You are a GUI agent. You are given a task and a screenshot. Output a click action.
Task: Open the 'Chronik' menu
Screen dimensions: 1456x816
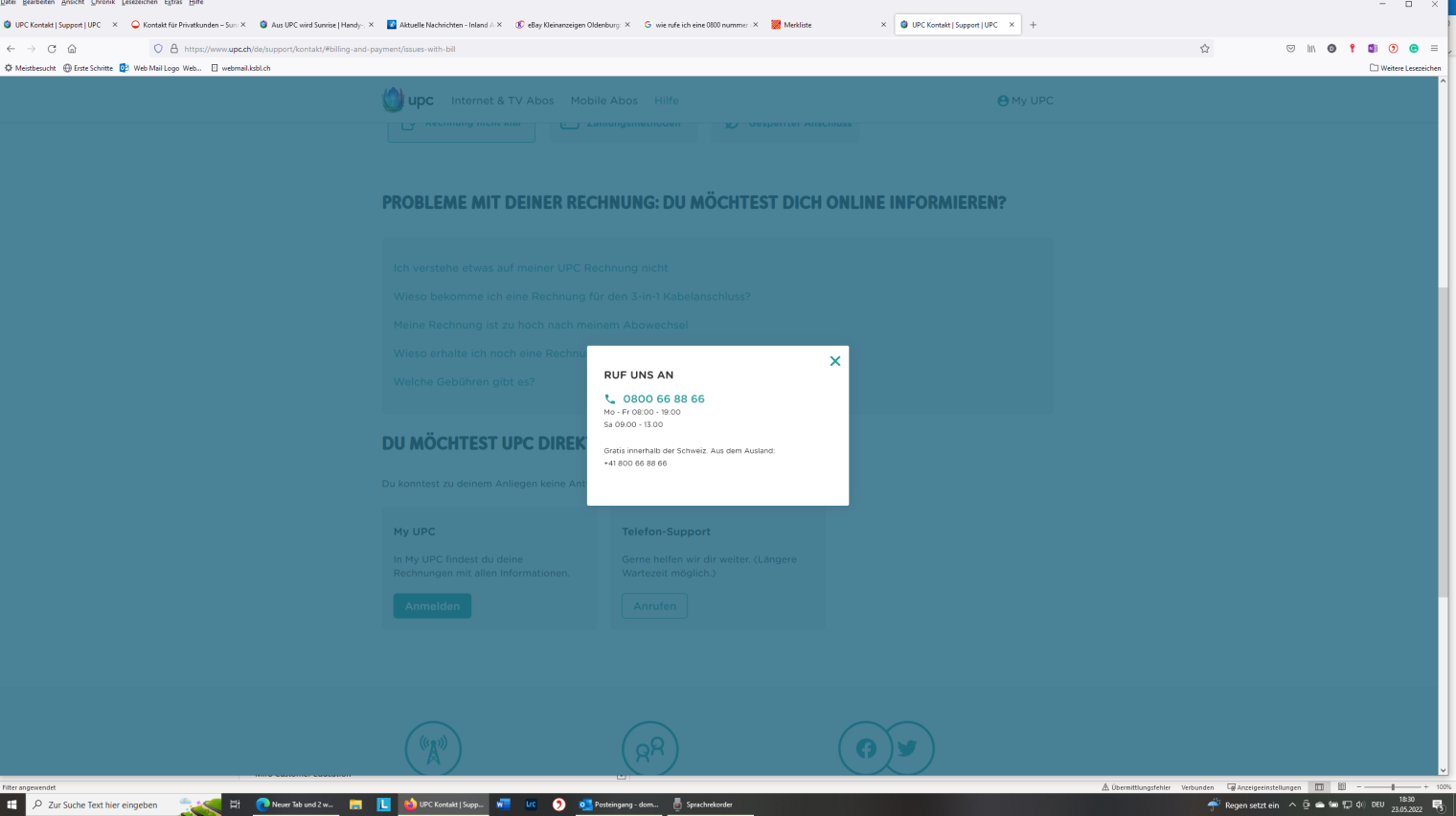(x=102, y=3)
